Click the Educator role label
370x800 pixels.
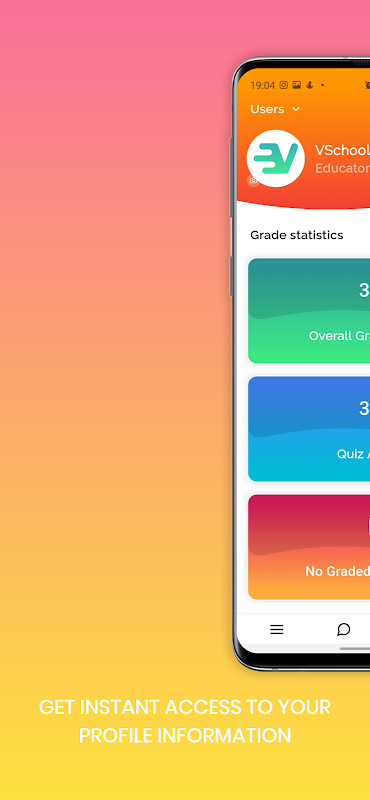[x=342, y=168]
